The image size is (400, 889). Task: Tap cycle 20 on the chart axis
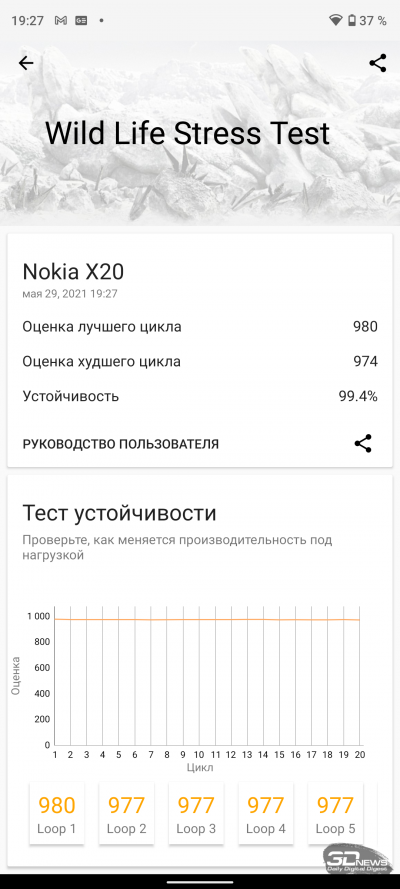tap(360, 755)
